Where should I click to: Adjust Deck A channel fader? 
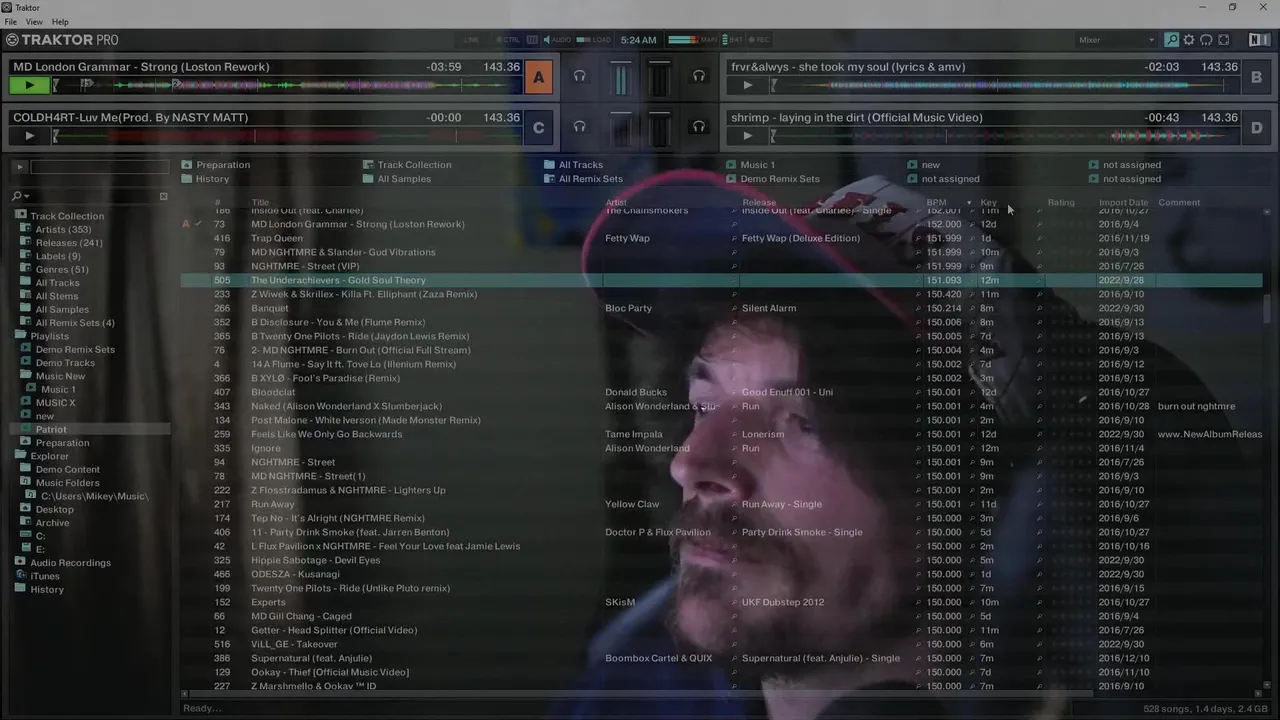point(621,78)
